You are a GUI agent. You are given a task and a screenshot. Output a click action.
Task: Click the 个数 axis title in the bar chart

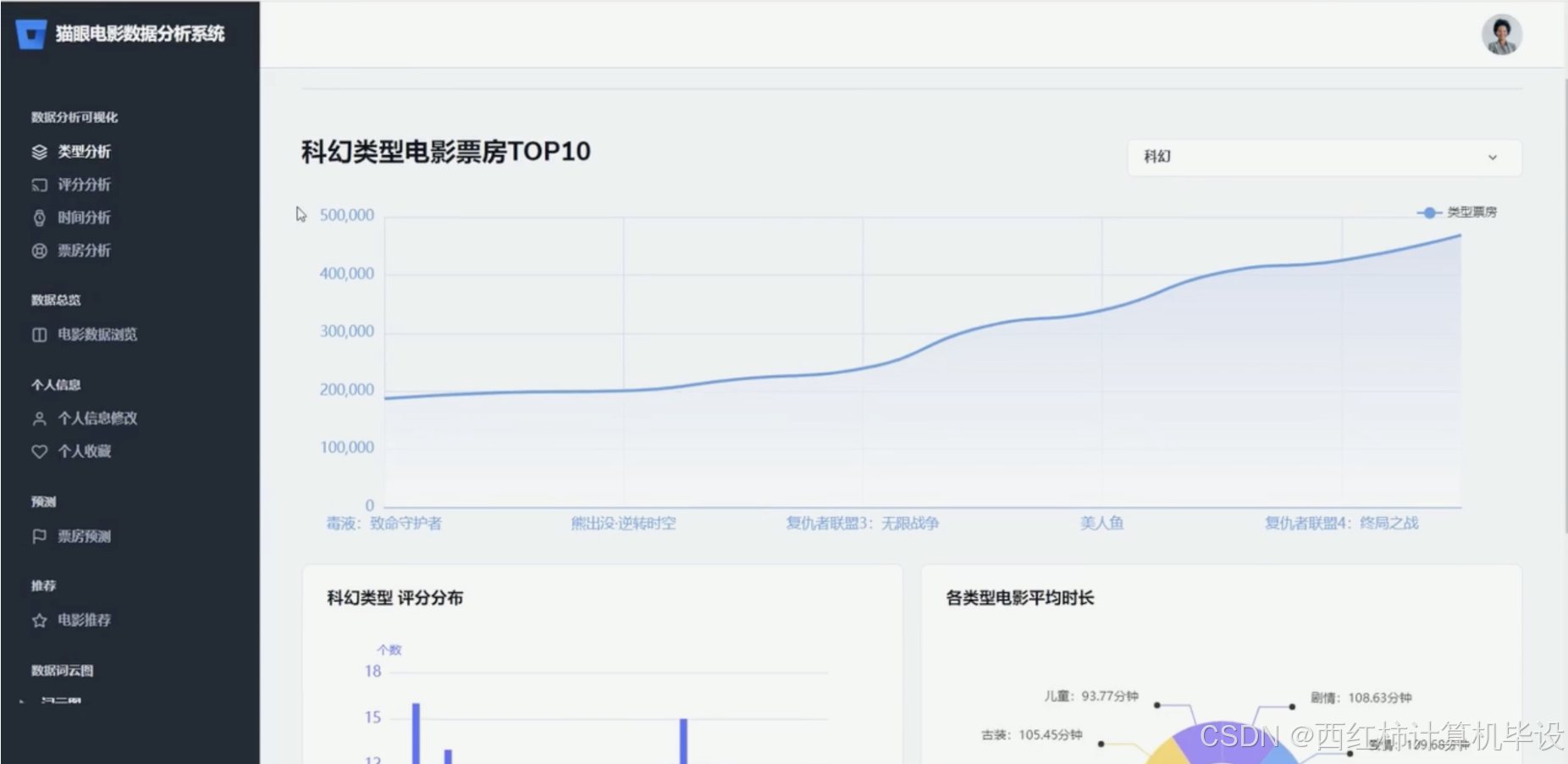point(389,650)
